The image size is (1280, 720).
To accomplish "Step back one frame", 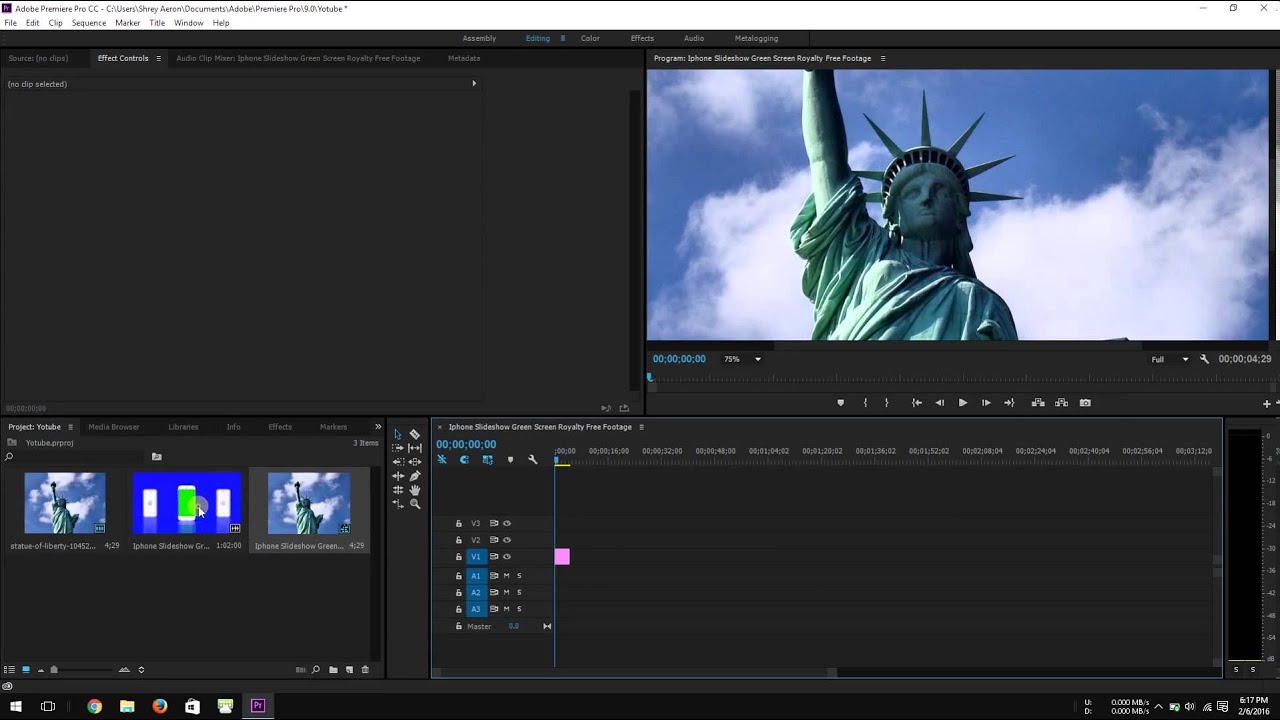I will coord(939,403).
